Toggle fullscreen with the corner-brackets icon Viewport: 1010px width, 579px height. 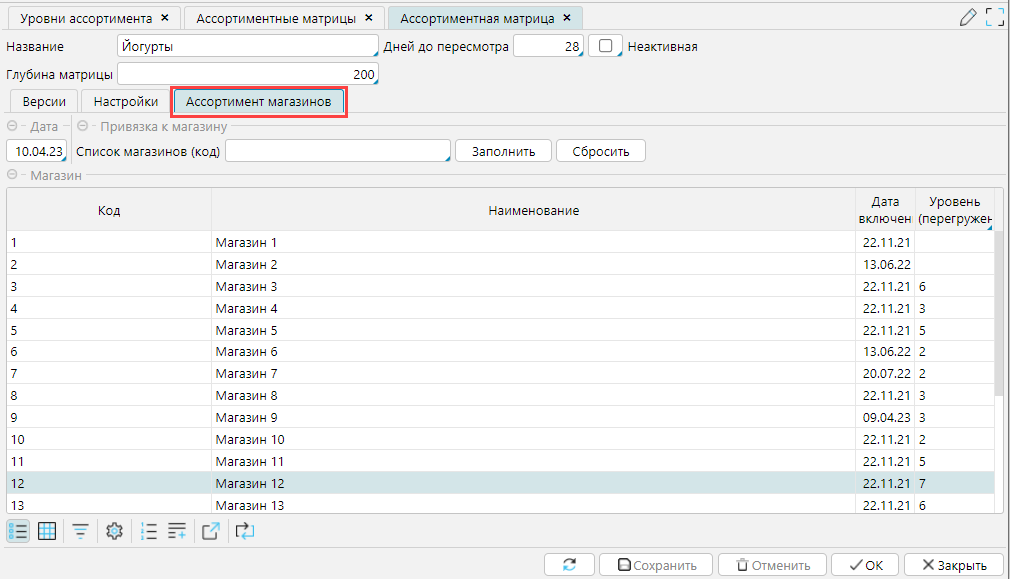(994, 17)
